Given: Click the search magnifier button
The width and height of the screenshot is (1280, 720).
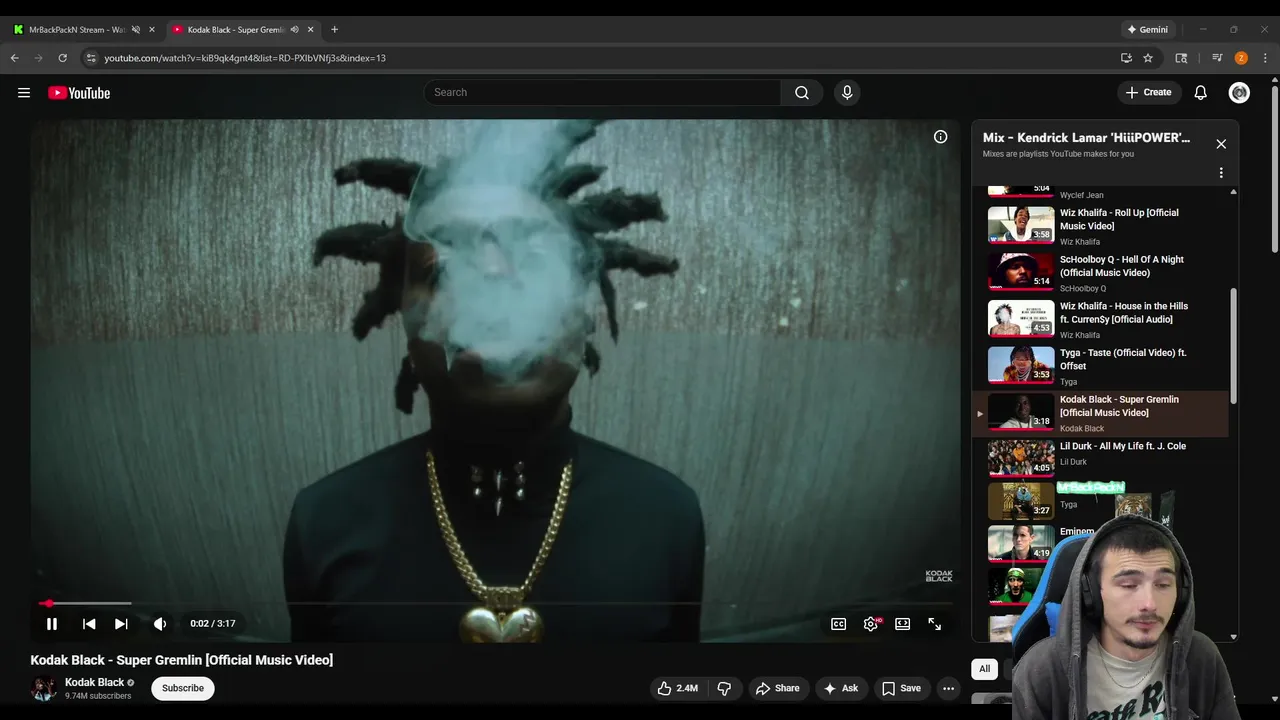Looking at the screenshot, I should (802, 92).
